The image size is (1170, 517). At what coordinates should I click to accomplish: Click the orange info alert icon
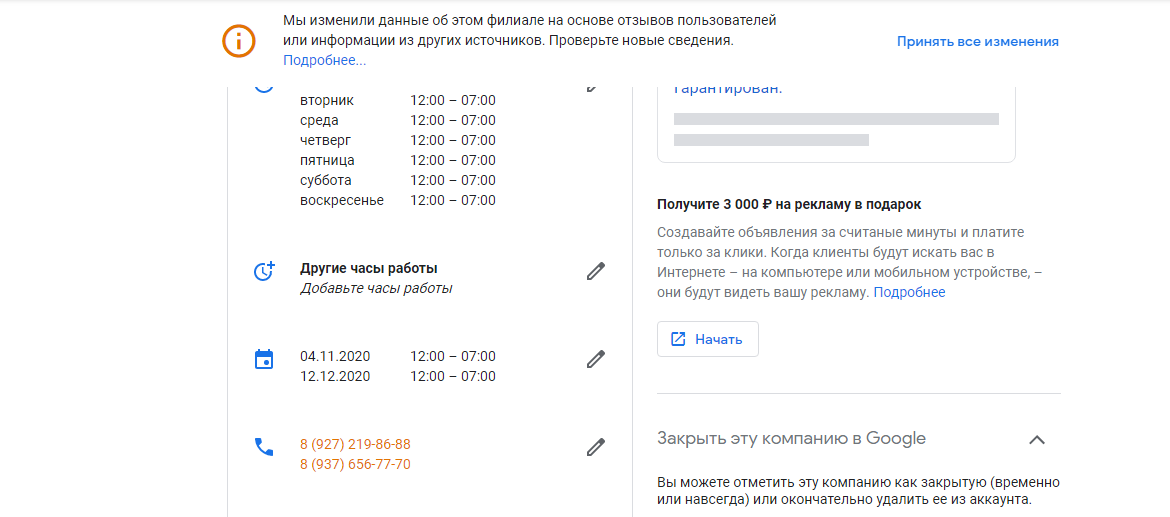point(239,41)
